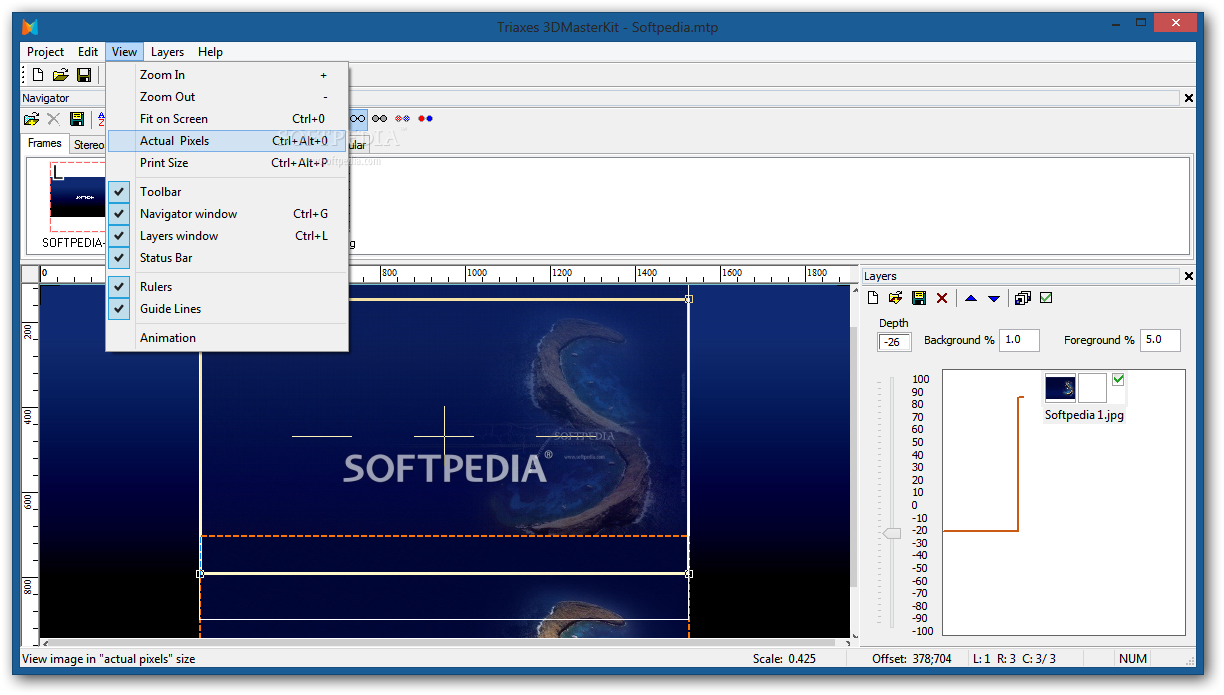This screenshot has height=695, width=1224.
Task: Delete layer with red X icon
Action: tap(942, 298)
